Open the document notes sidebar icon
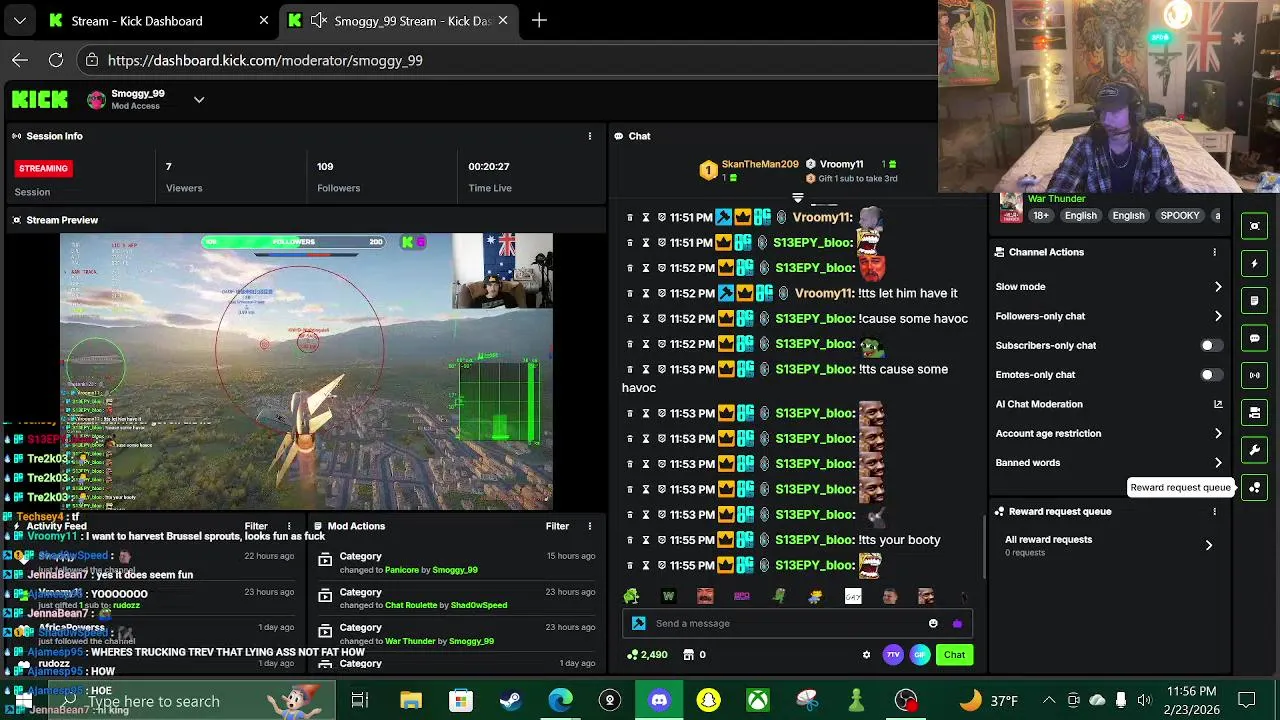Image resolution: width=1280 pixels, height=720 pixels. (x=1255, y=300)
